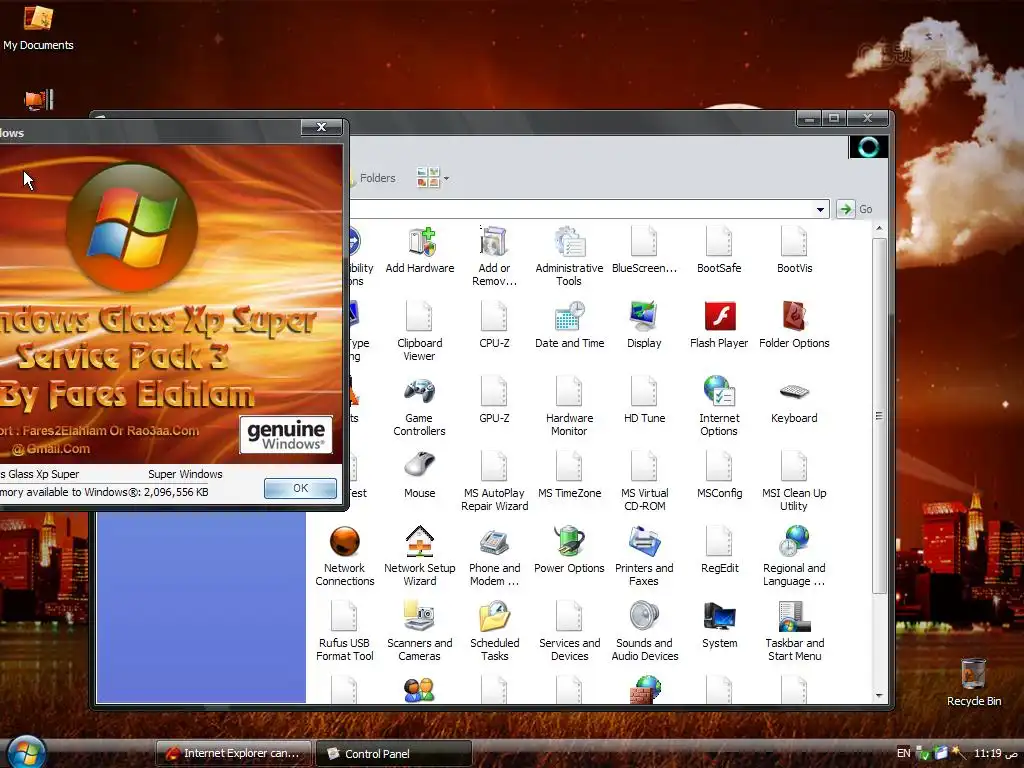Open Folder Options icon
The image size is (1024, 768).
point(794,325)
